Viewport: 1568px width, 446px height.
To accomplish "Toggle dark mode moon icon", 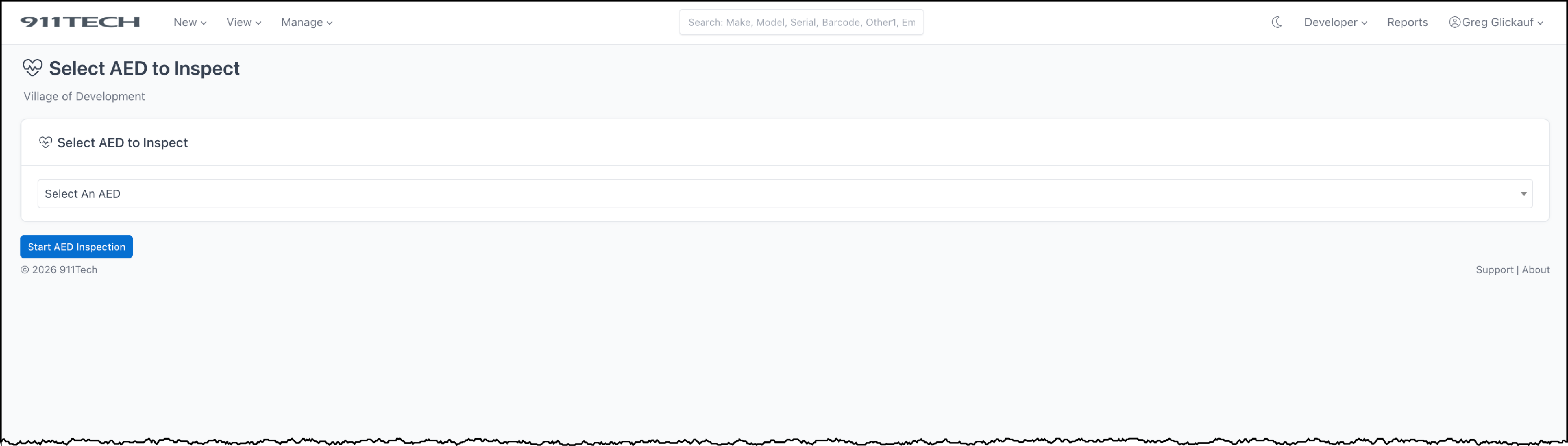I will [1277, 22].
